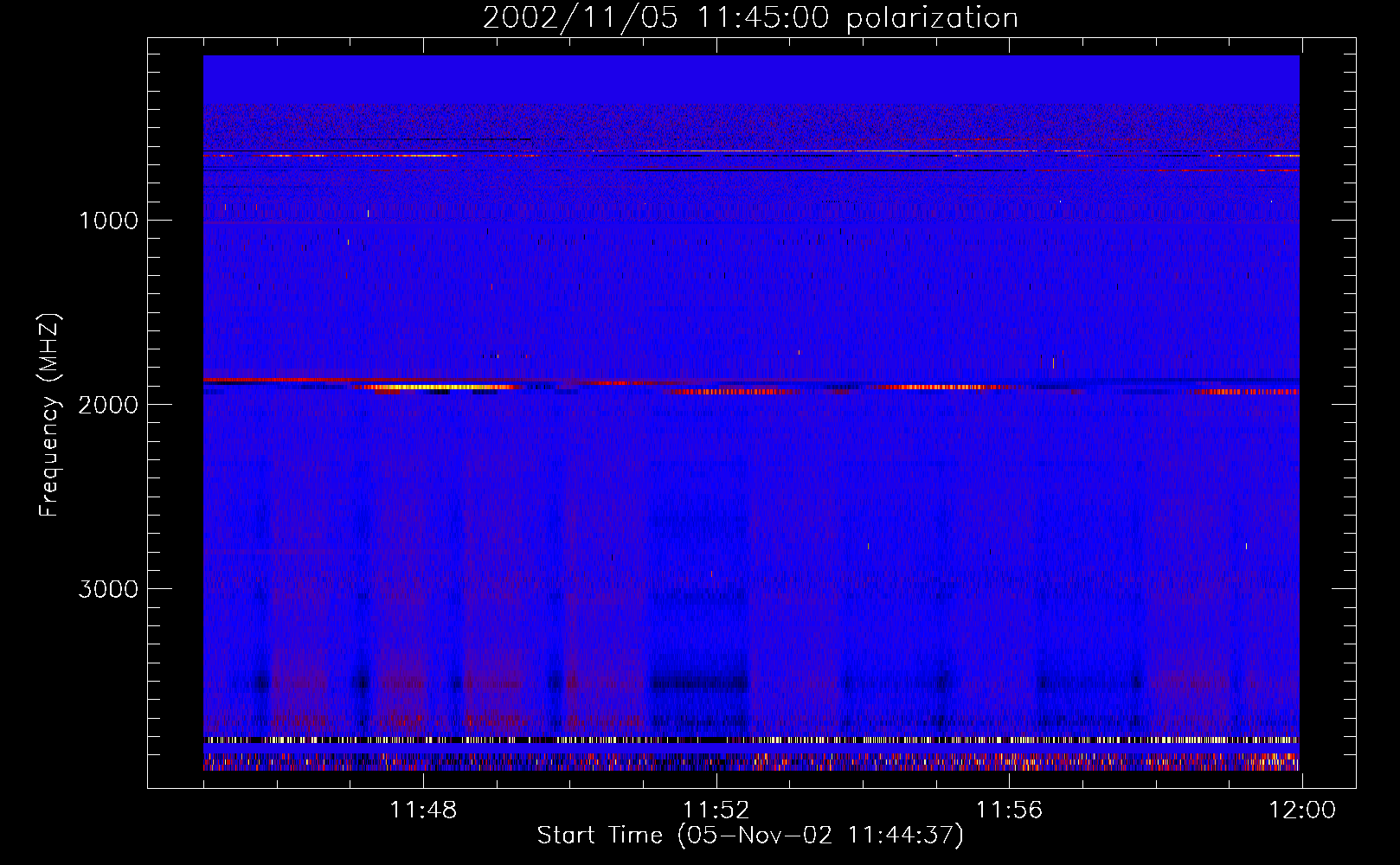Select the "Start Time (05-Nov-02 11:44:37)" axis label
The width and height of the screenshot is (1400, 865).
pyautogui.click(x=750, y=836)
